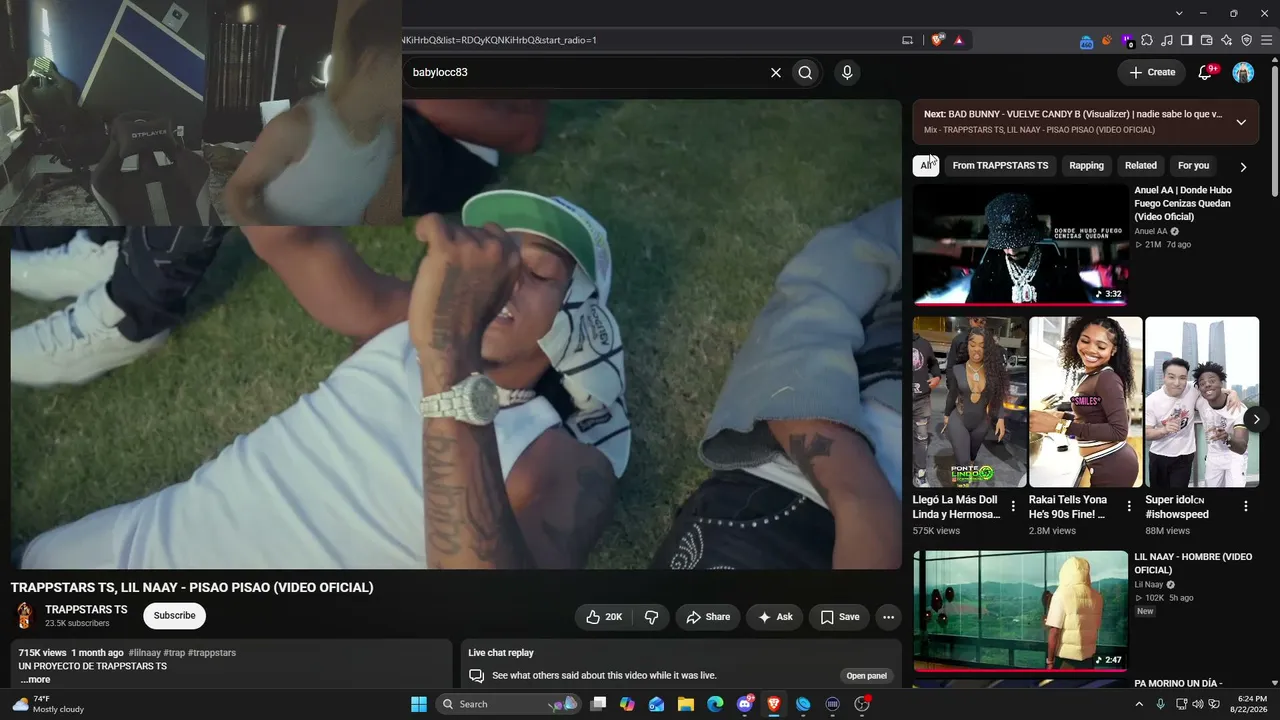This screenshot has height=720, width=1280.
Task: Filter by From TRAPPSTARS TS
Action: click(1000, 166)
